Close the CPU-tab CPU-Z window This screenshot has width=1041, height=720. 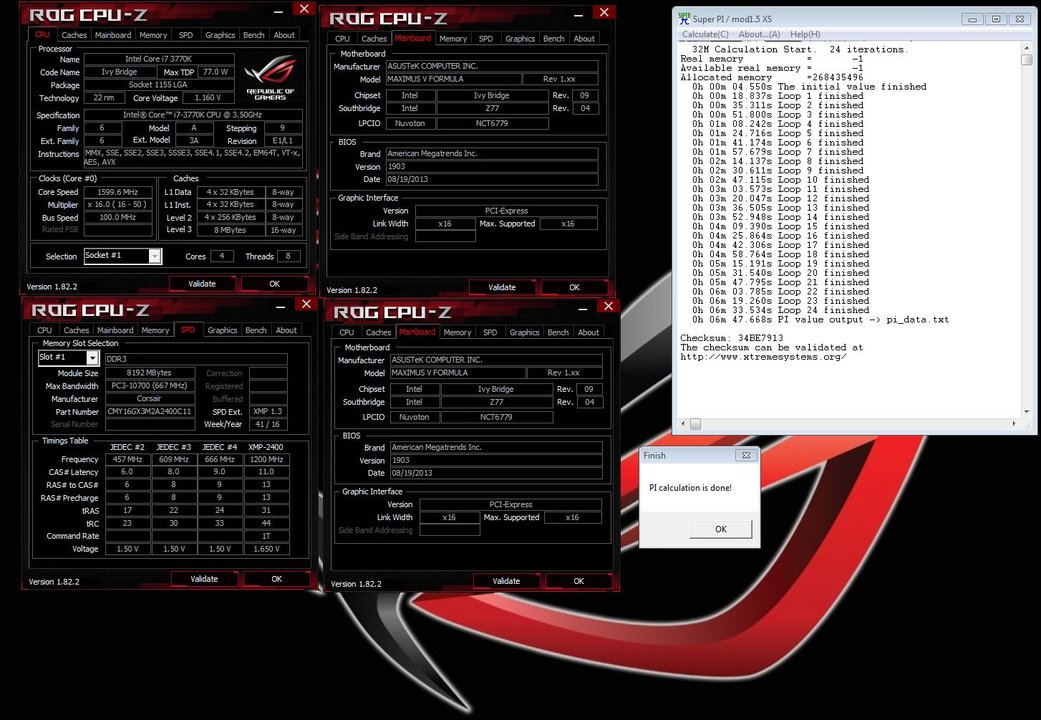(x=303, y=9)
